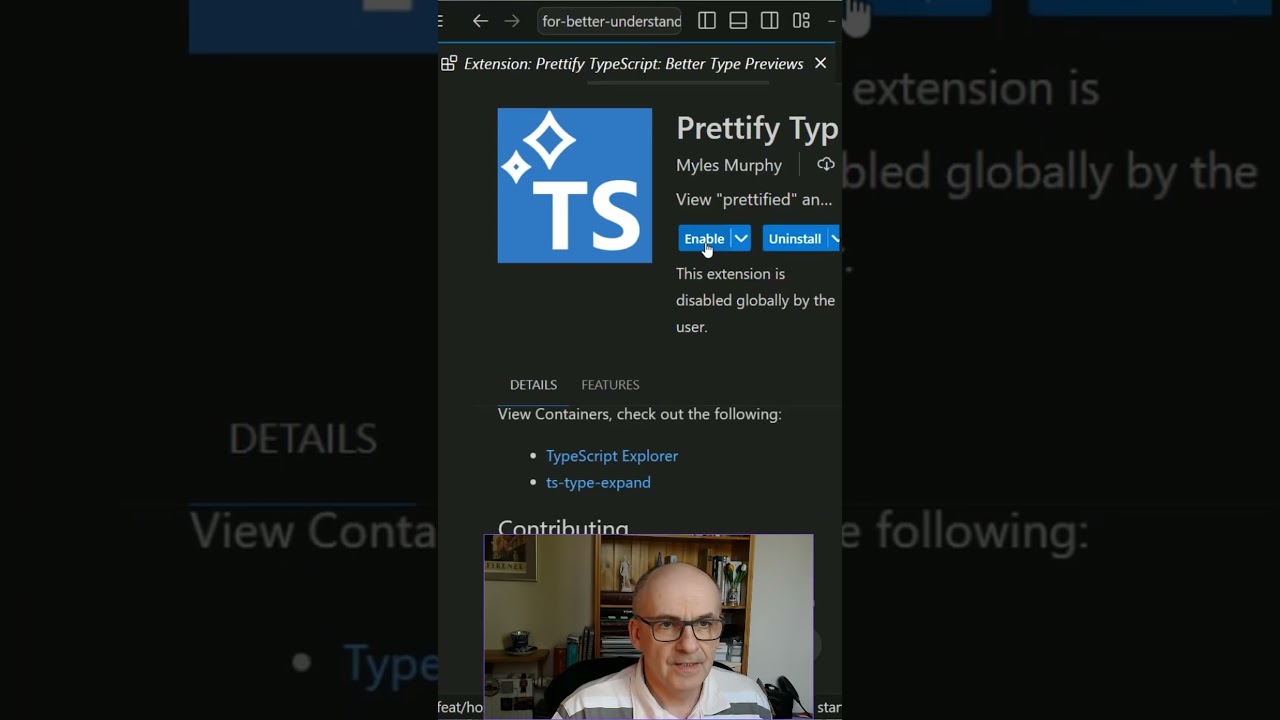This screenshot has height=720, width=1280.
Task: Click the cloud install count icon
Action: point(826,164)
